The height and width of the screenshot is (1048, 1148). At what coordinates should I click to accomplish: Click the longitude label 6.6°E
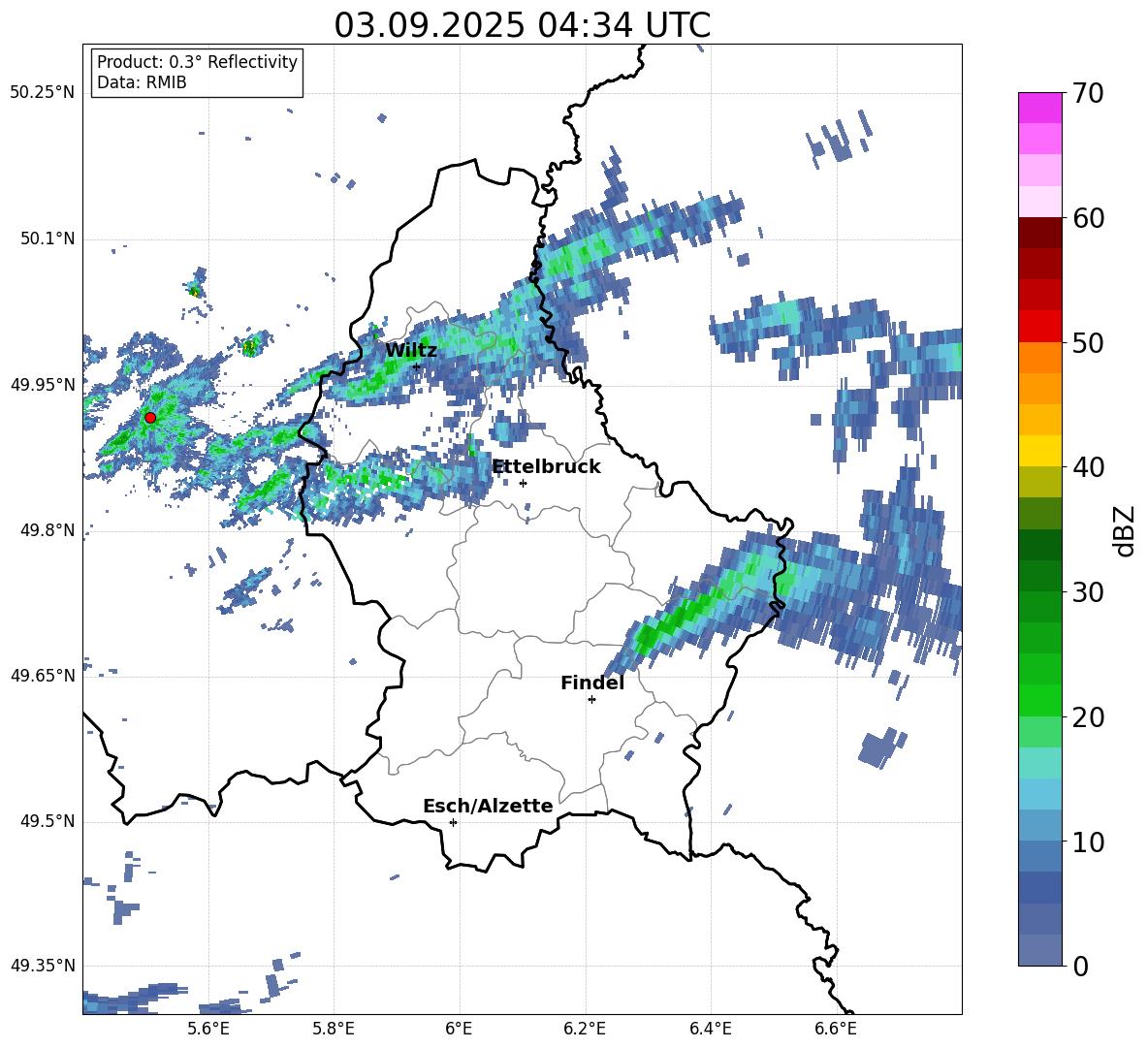pyautogui.click(x=836, y=1029)
